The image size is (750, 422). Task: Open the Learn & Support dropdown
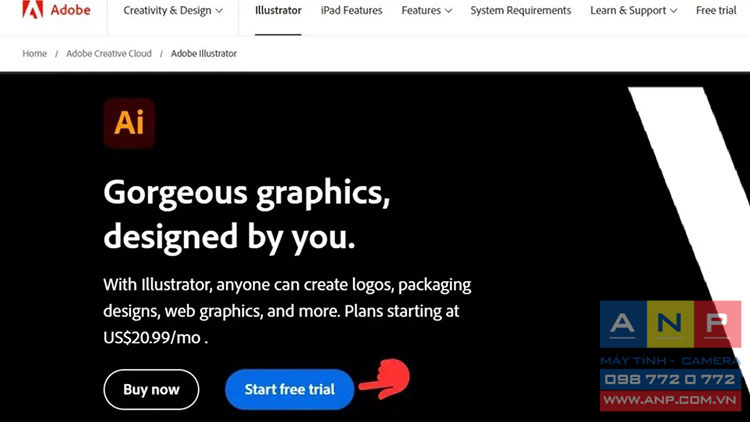pyautogui.click(x=633, y=10)
